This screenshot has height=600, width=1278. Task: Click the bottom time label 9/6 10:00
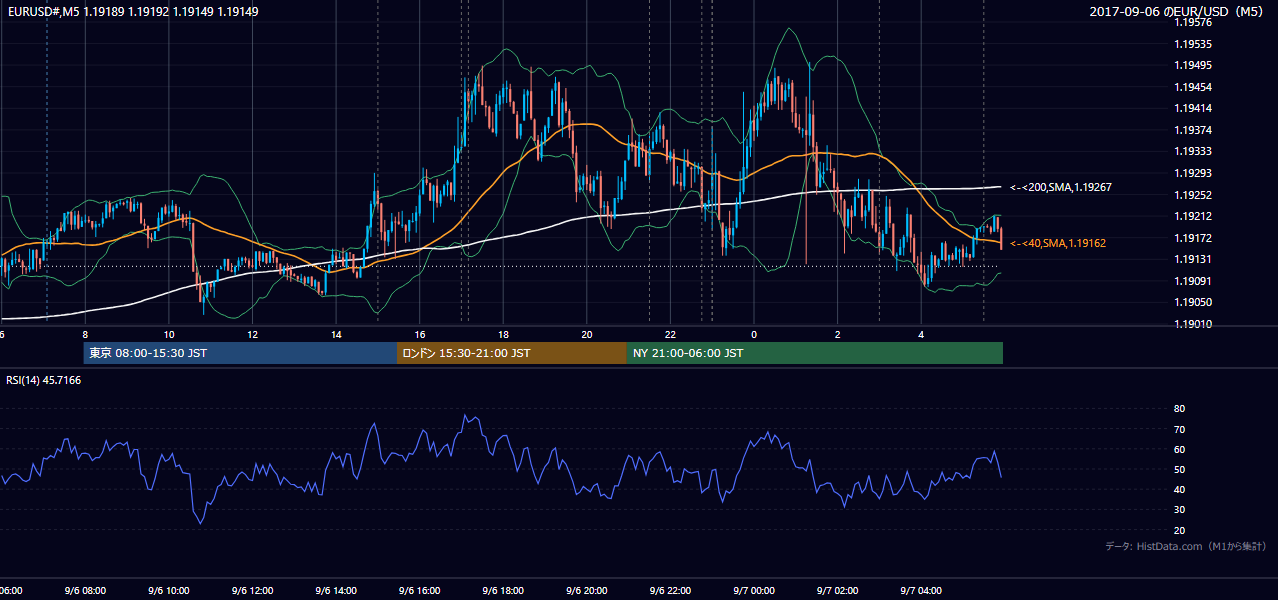pos(168,591)
